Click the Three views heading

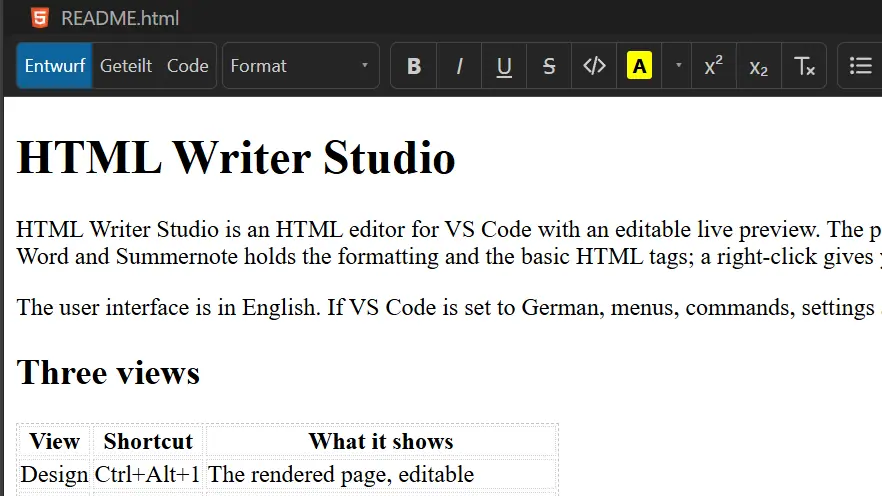point(108,373)
